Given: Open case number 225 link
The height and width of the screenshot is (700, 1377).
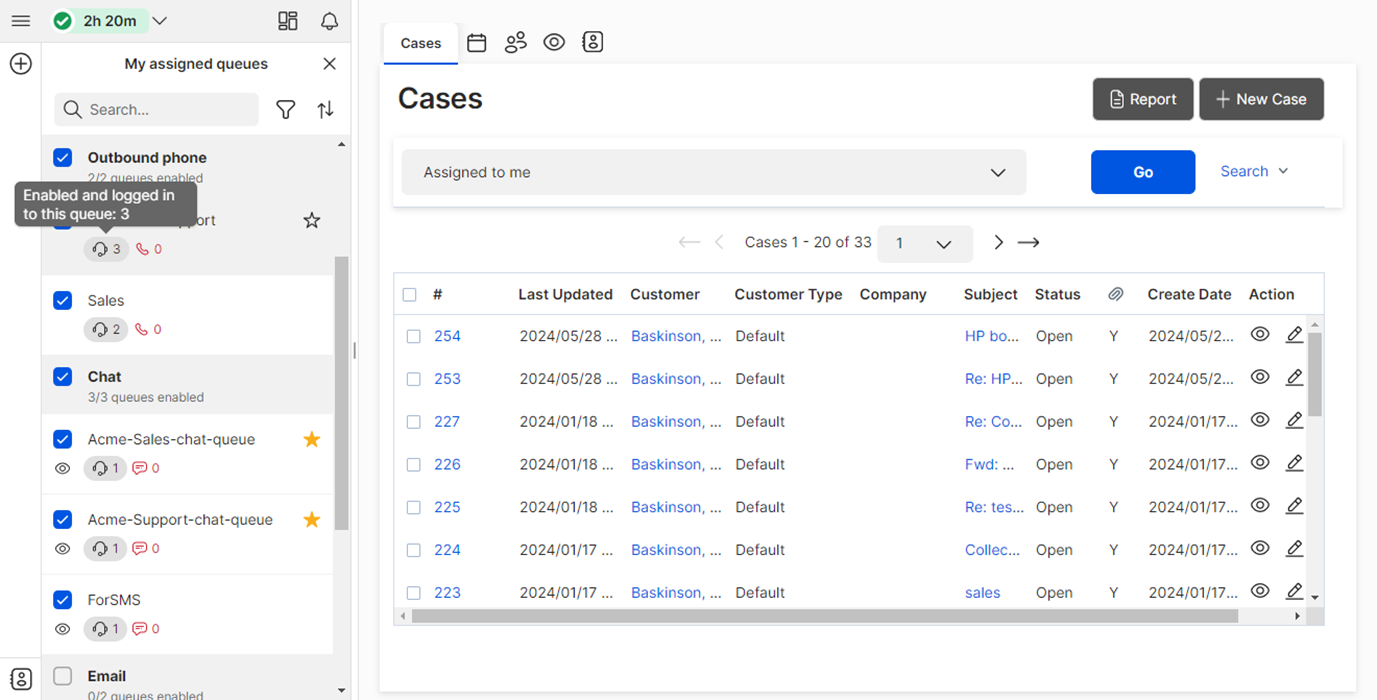Looking at the screenshot, I should pyautogui.click(x=447, y=507).
